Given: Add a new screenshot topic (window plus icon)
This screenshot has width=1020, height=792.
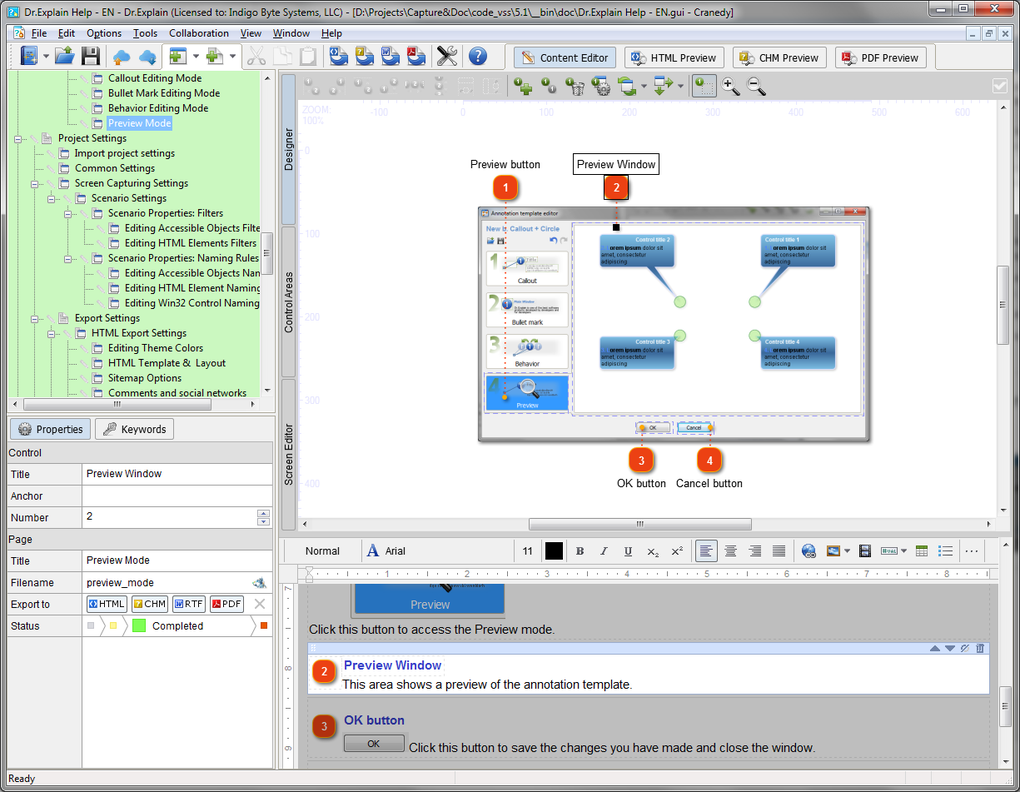Looking at the screenshot, I should (x=178, y=57).
